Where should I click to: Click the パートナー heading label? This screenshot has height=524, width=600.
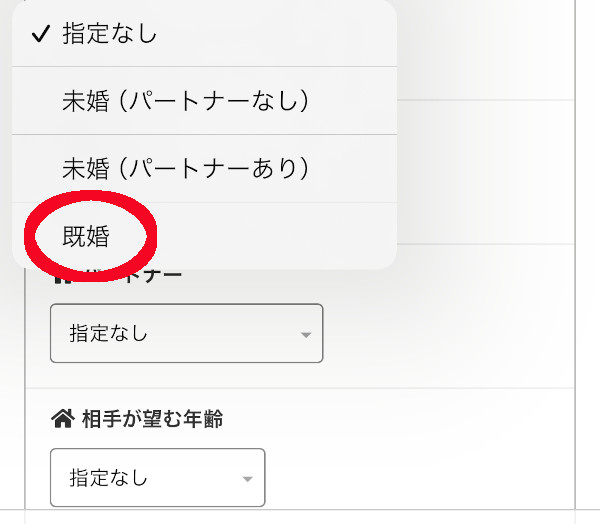[150, 275]
